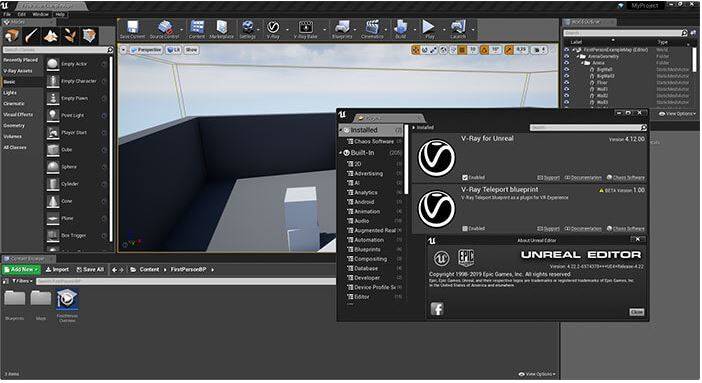Collapse the Built-In plugins category
Image resolution: width=702 pixels, height=383 pixels.
click(x=341, y=153)
